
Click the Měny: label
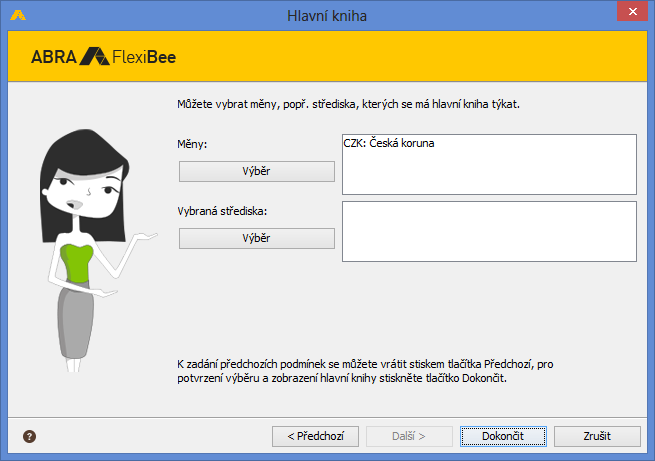[192, 144]
